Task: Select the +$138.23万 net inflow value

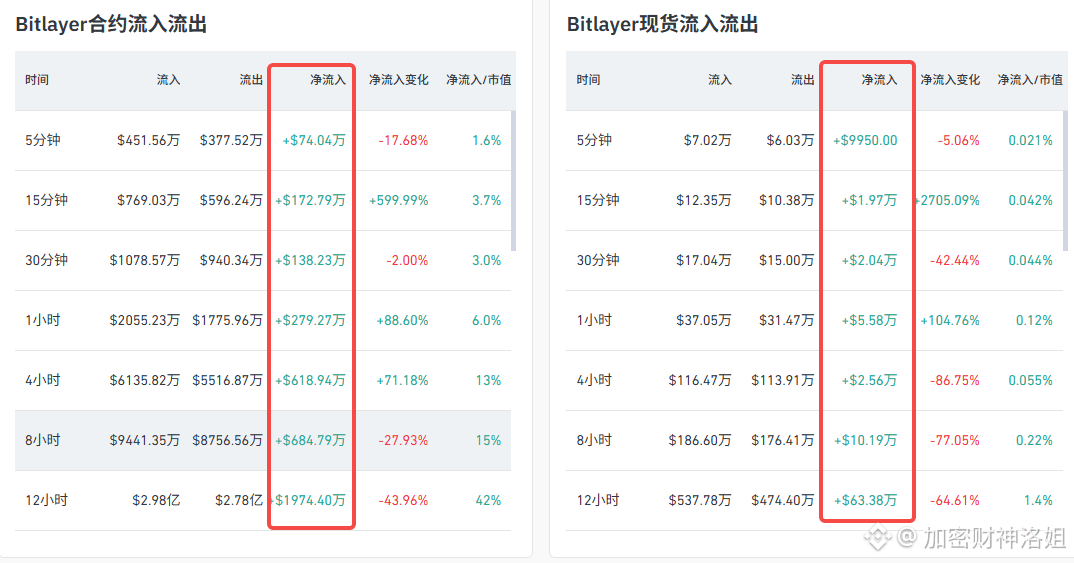Action: click(x=310, y=260)
